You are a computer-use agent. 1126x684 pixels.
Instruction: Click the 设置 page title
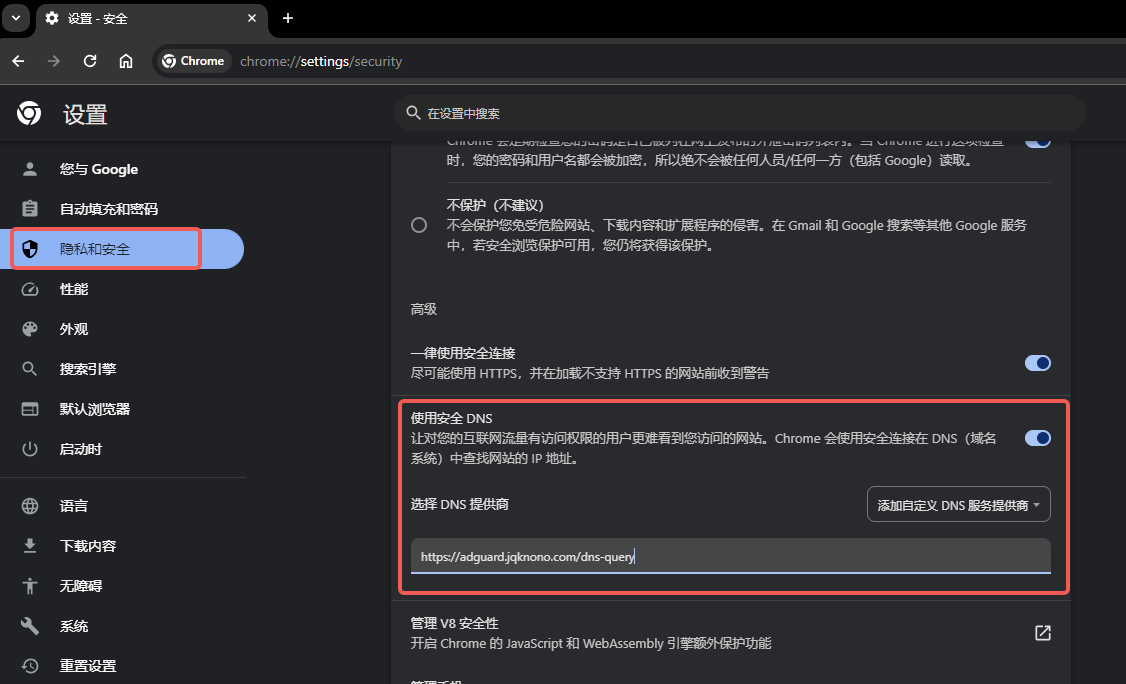coord(85,114)
